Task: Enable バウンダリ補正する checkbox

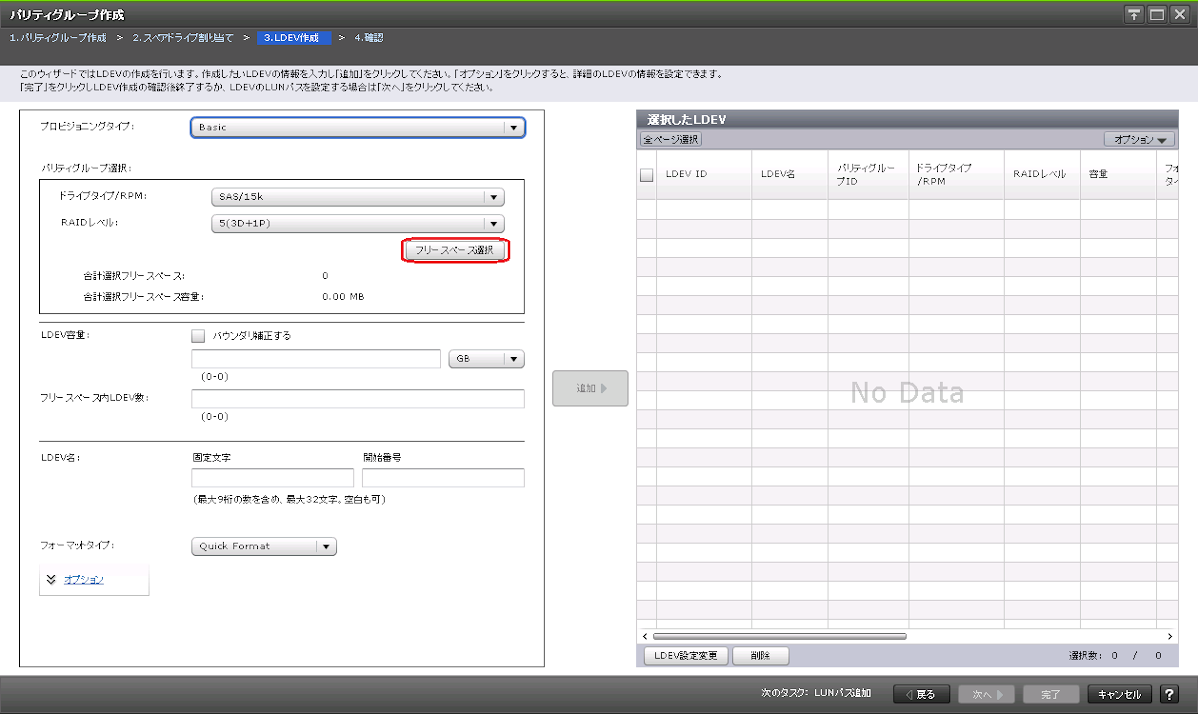Action: (198, 336)
